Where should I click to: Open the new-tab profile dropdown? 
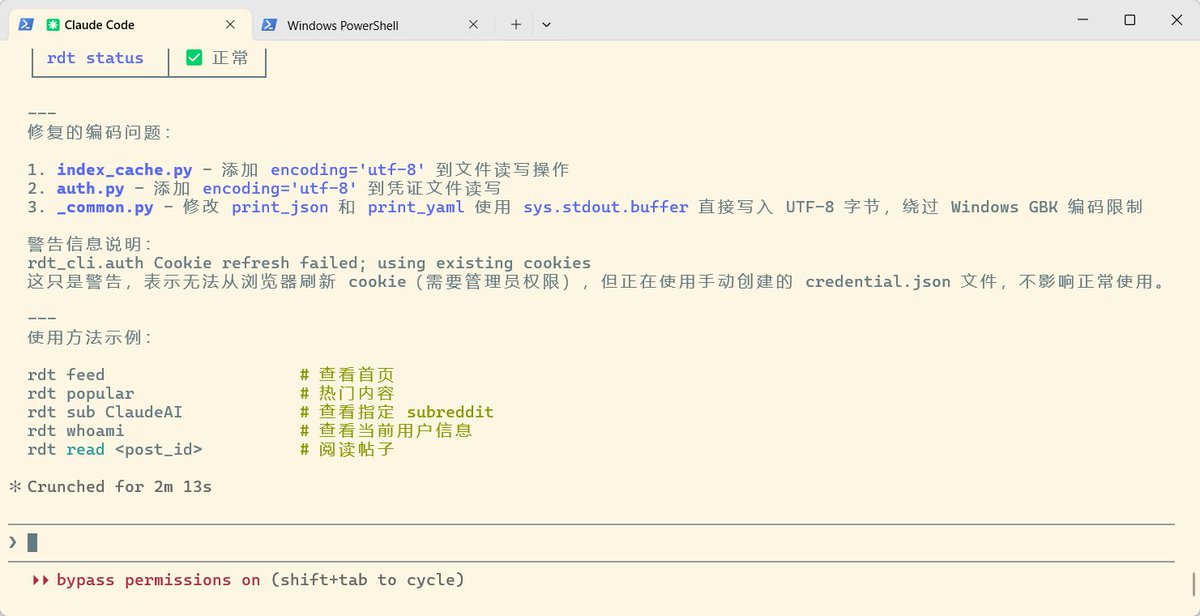(x=546, y=24)
